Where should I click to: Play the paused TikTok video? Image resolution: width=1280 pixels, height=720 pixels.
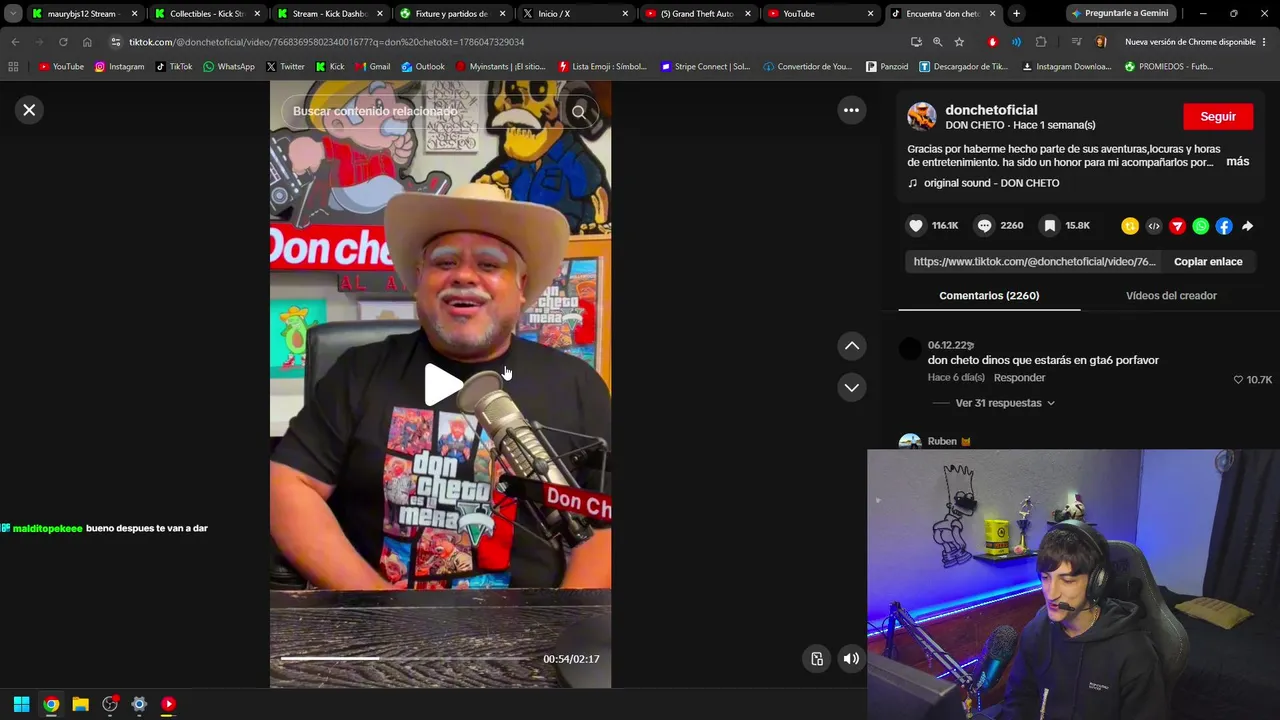[441, 385]
